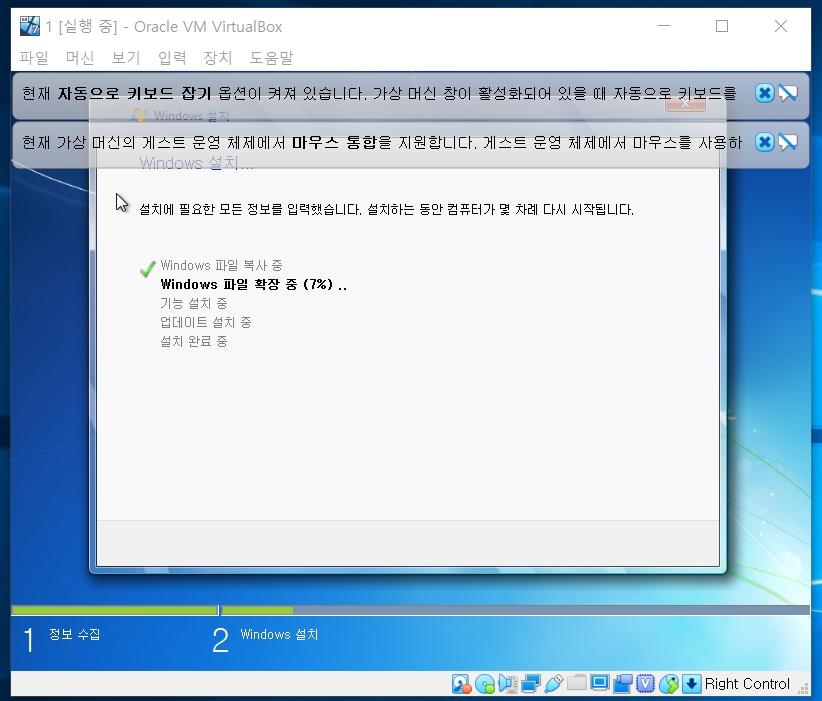Image resolution: width=822 pixels, height=701 pixels.
Task: Click 'Windows 파일 복사 중' step text
Action: point(221,265)
